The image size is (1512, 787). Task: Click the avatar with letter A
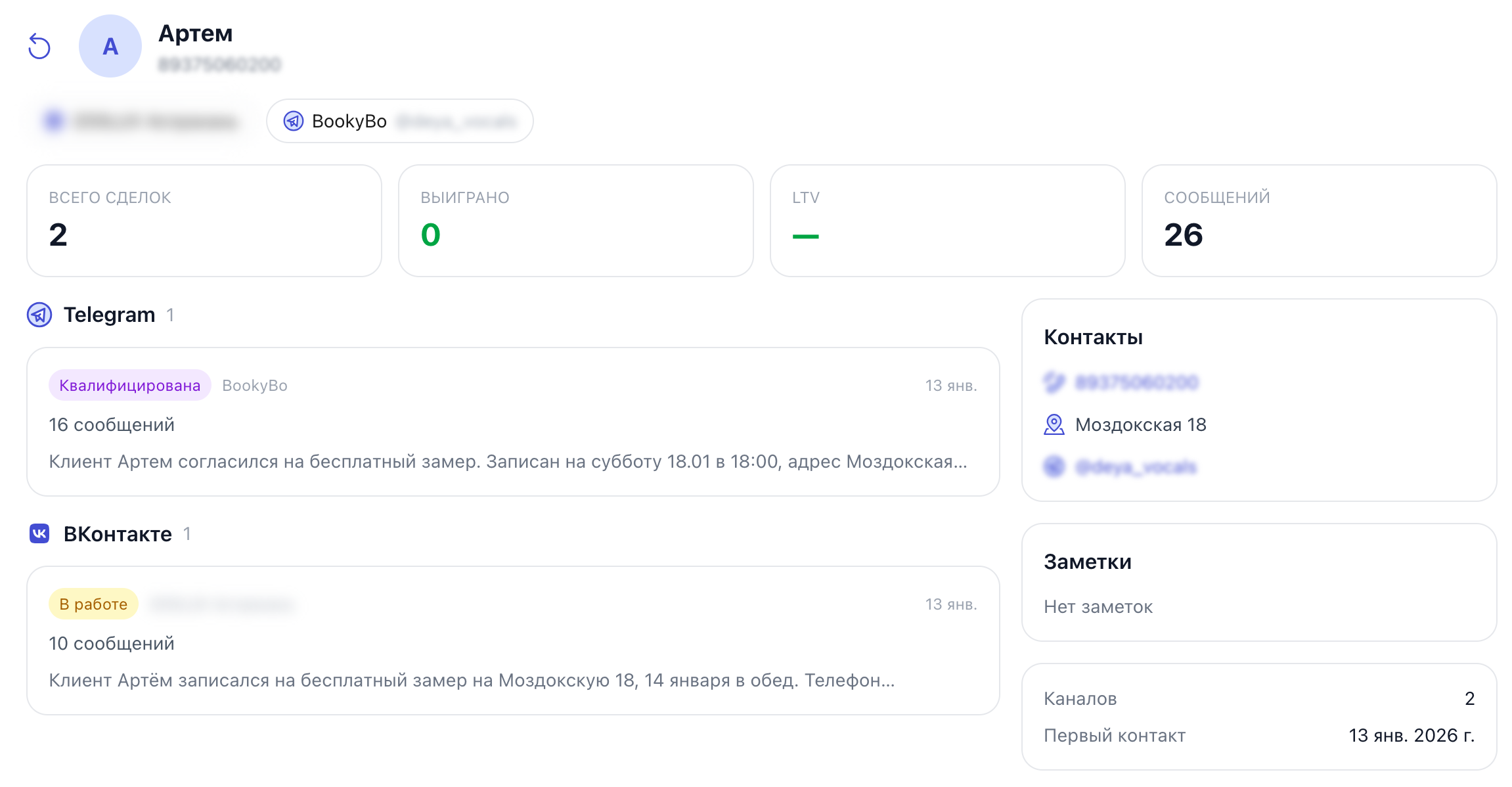tap(110, 47)
